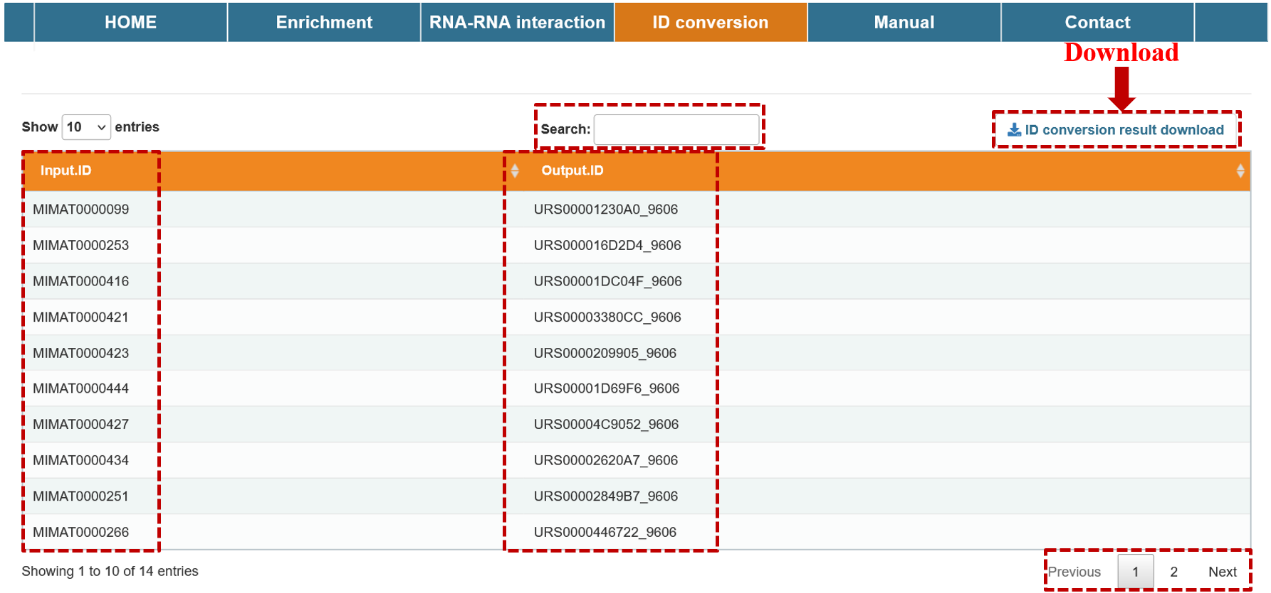
Task: Switch to the HOME tab
Action: coord(130,21)
